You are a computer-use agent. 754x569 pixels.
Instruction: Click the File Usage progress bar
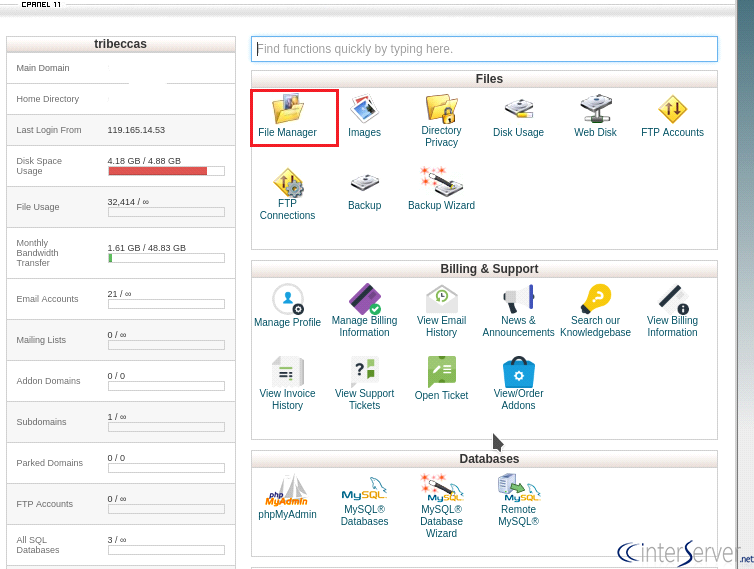pyautogui.click(x=166, y=212)
